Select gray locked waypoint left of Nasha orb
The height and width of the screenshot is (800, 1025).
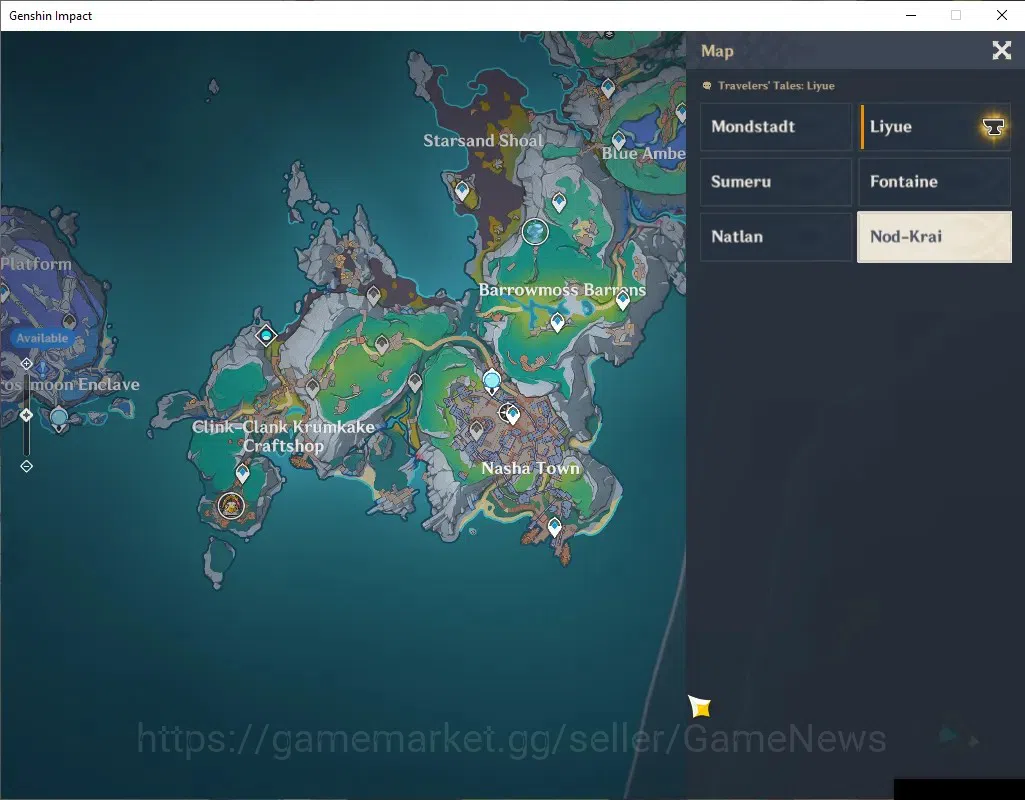click(x=415, y=382)
